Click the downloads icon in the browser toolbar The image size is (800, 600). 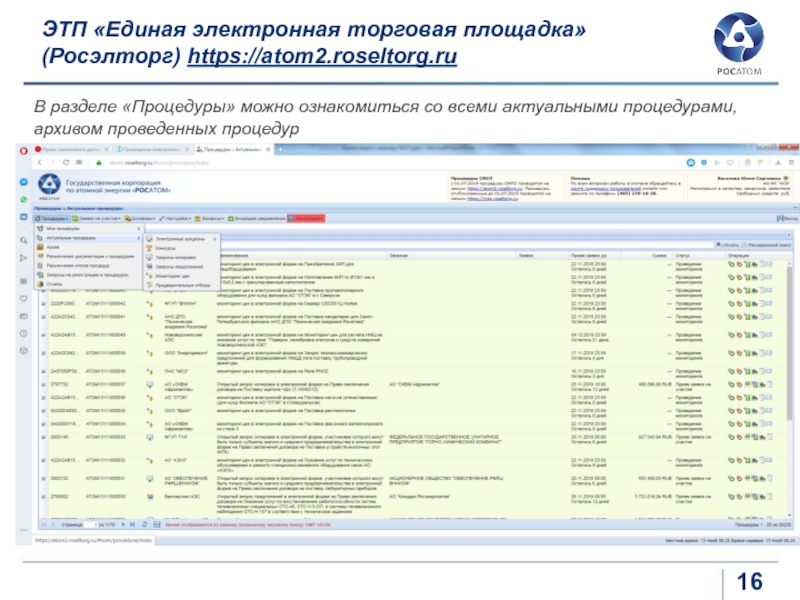coord(778,163)
